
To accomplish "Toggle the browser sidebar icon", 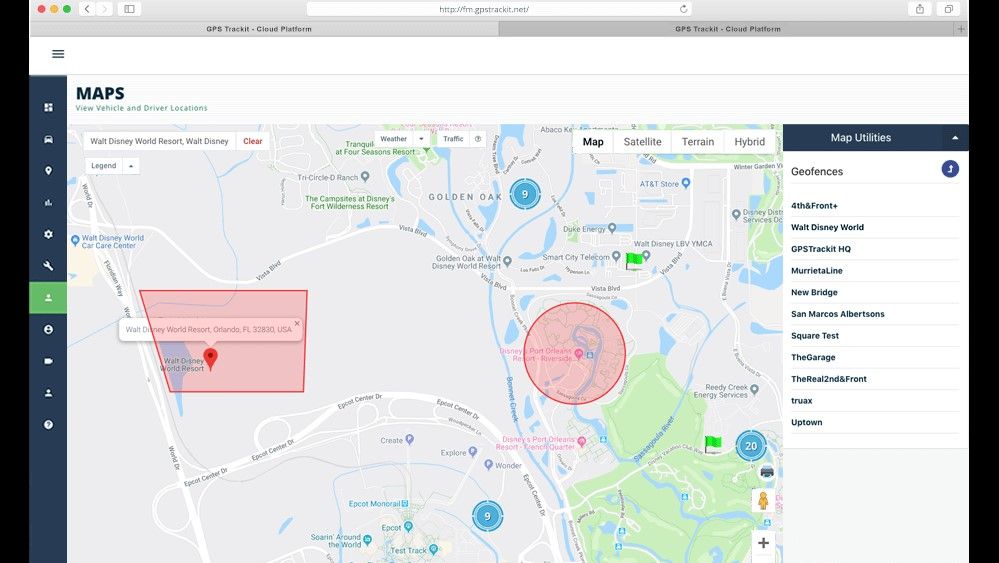I will (x=129, y=9).
